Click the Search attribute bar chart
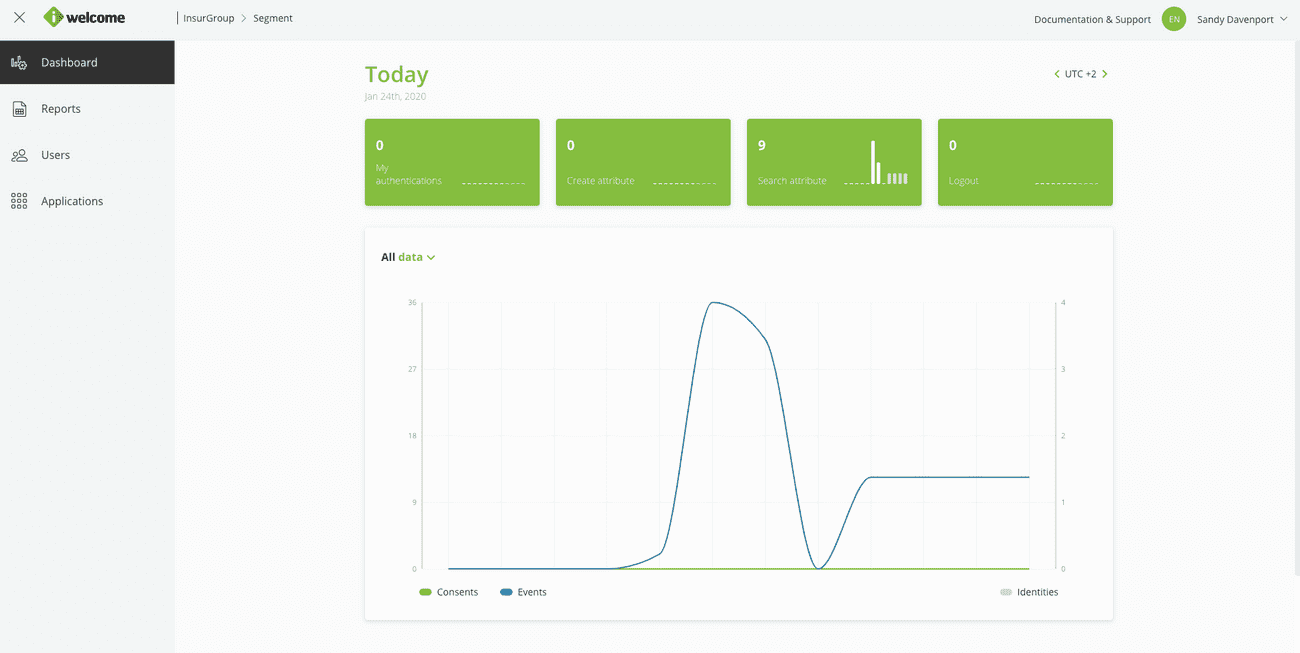 (x=888, y=164)
